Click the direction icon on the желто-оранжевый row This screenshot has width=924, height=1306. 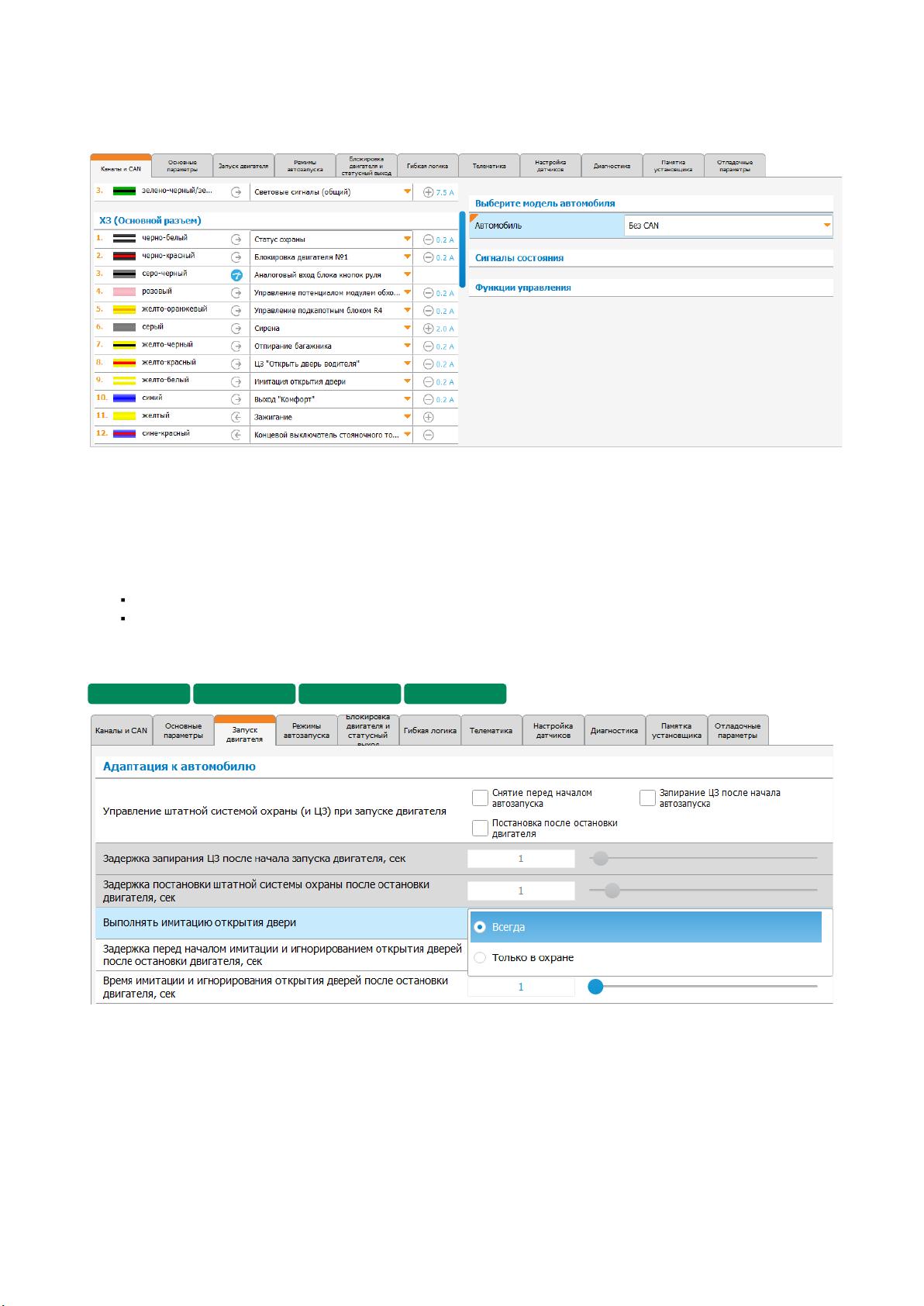coord(236,311)
